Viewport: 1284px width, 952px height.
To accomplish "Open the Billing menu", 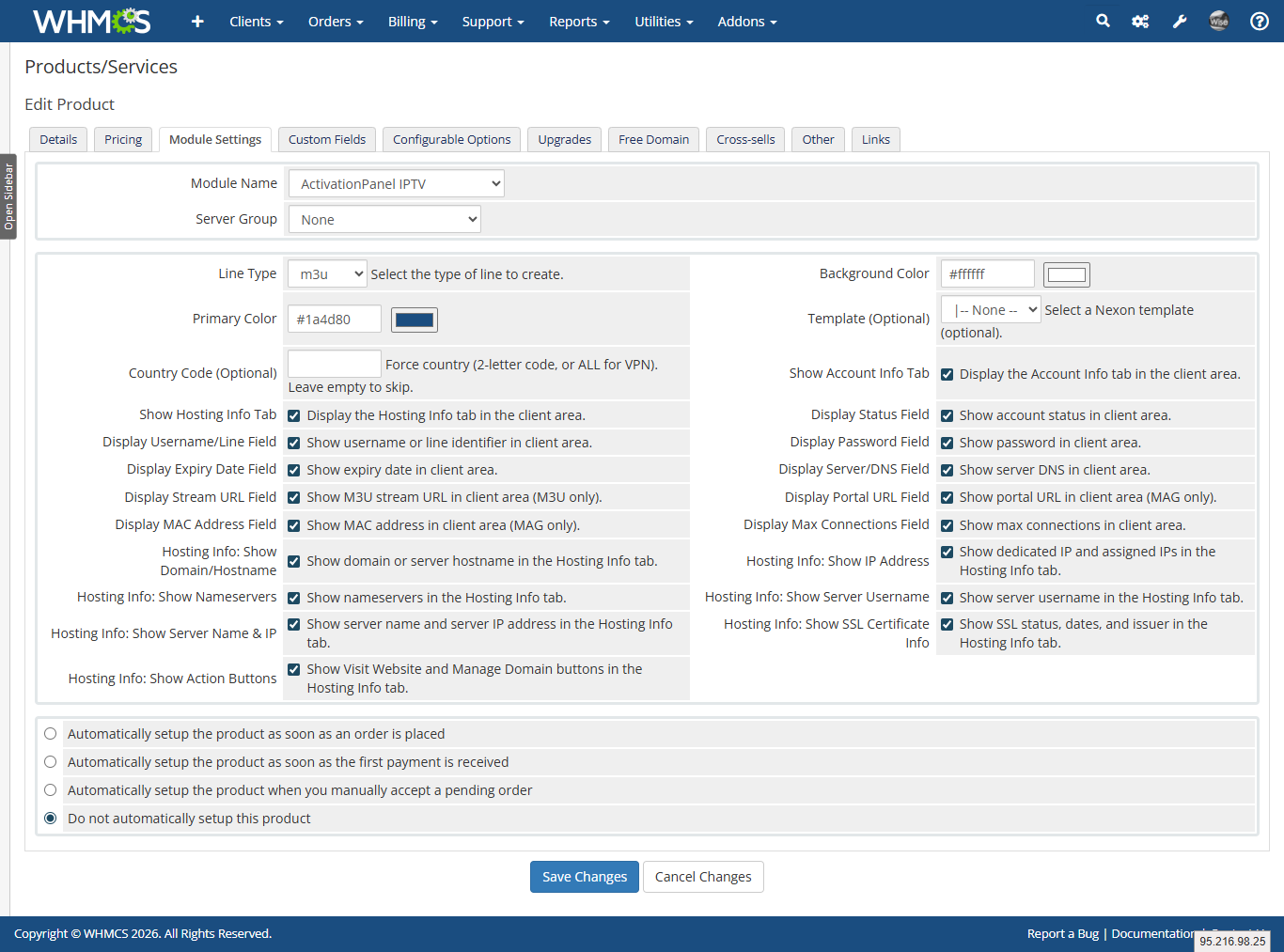I will [x=413, y=22].
